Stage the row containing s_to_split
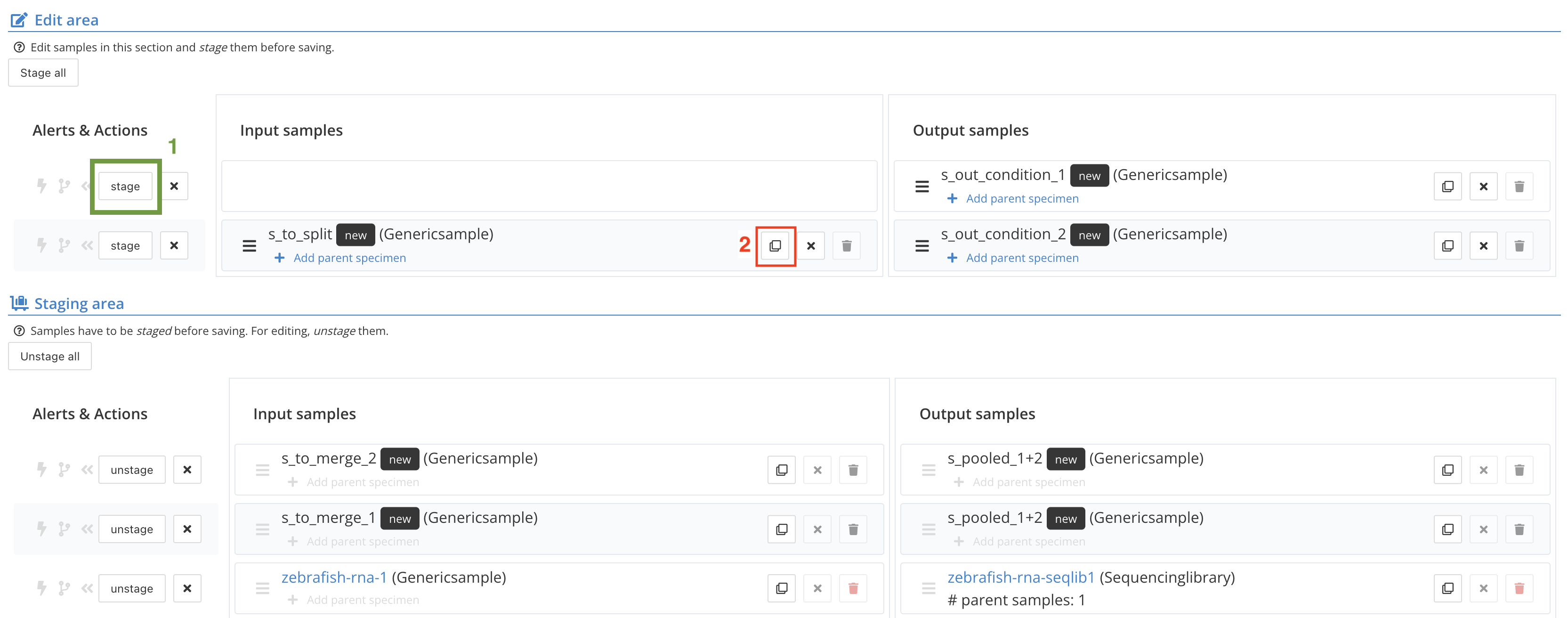This screenshot has width=1568, height=618. (125, 246)
